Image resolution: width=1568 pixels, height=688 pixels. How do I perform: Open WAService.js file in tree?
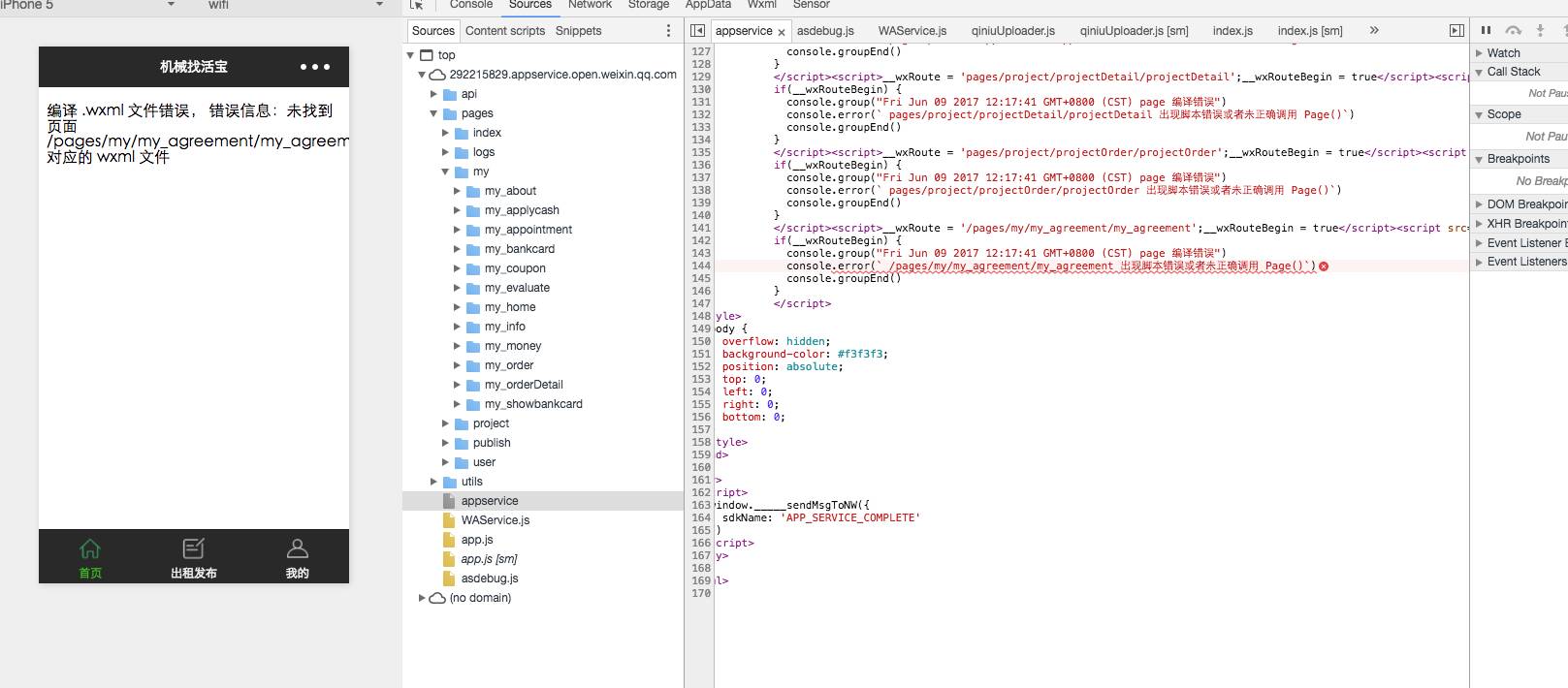point(496,520)
